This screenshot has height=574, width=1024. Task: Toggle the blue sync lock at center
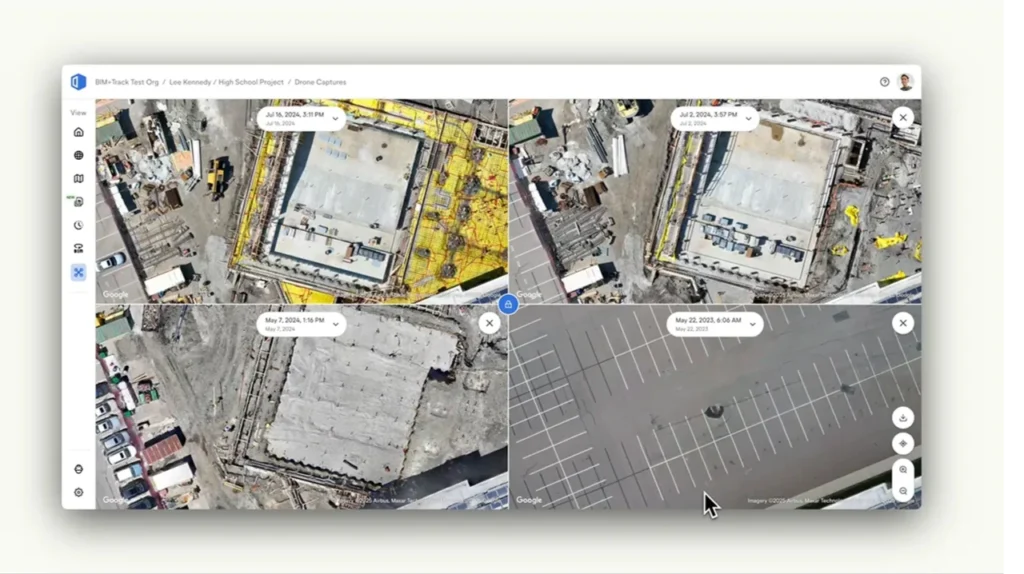click(508, 304)
